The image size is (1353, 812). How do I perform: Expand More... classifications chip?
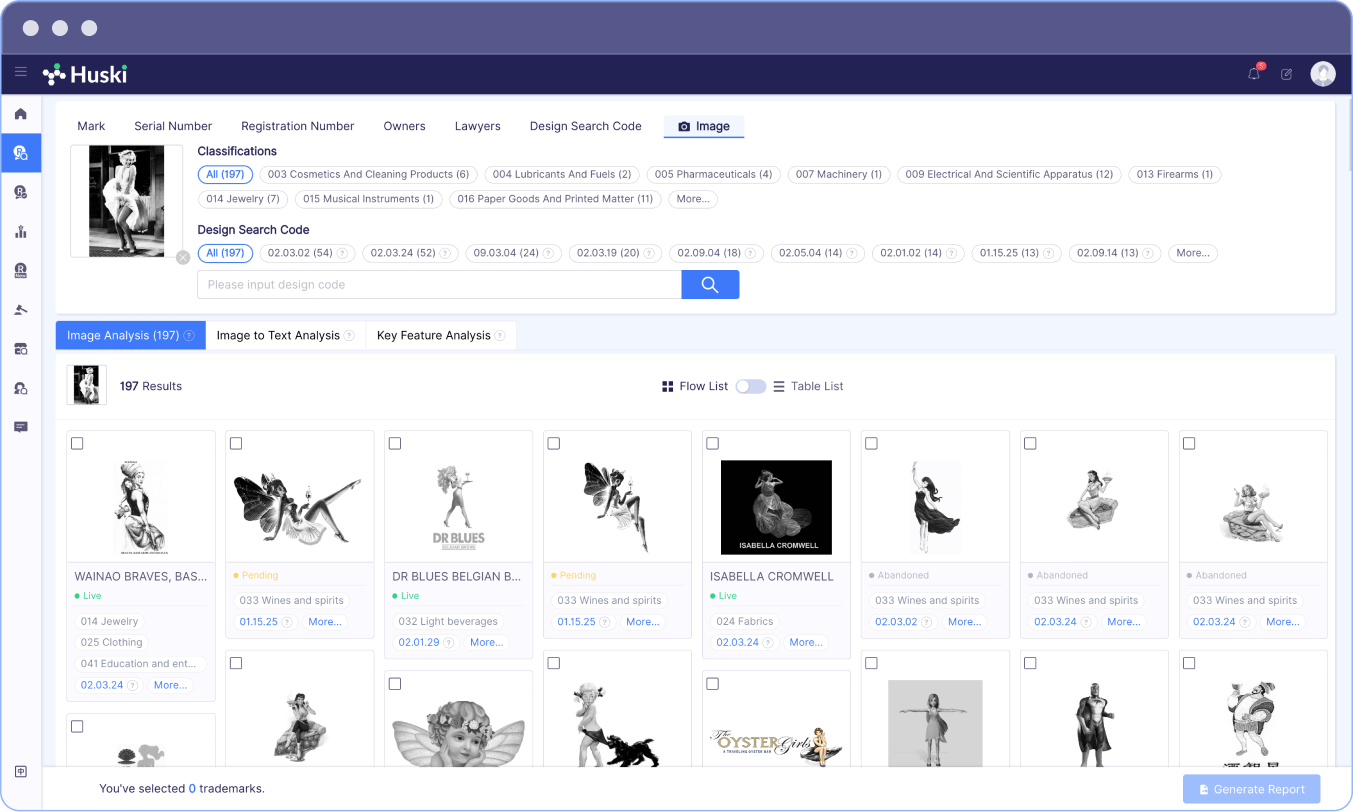[x=692, y=199]
